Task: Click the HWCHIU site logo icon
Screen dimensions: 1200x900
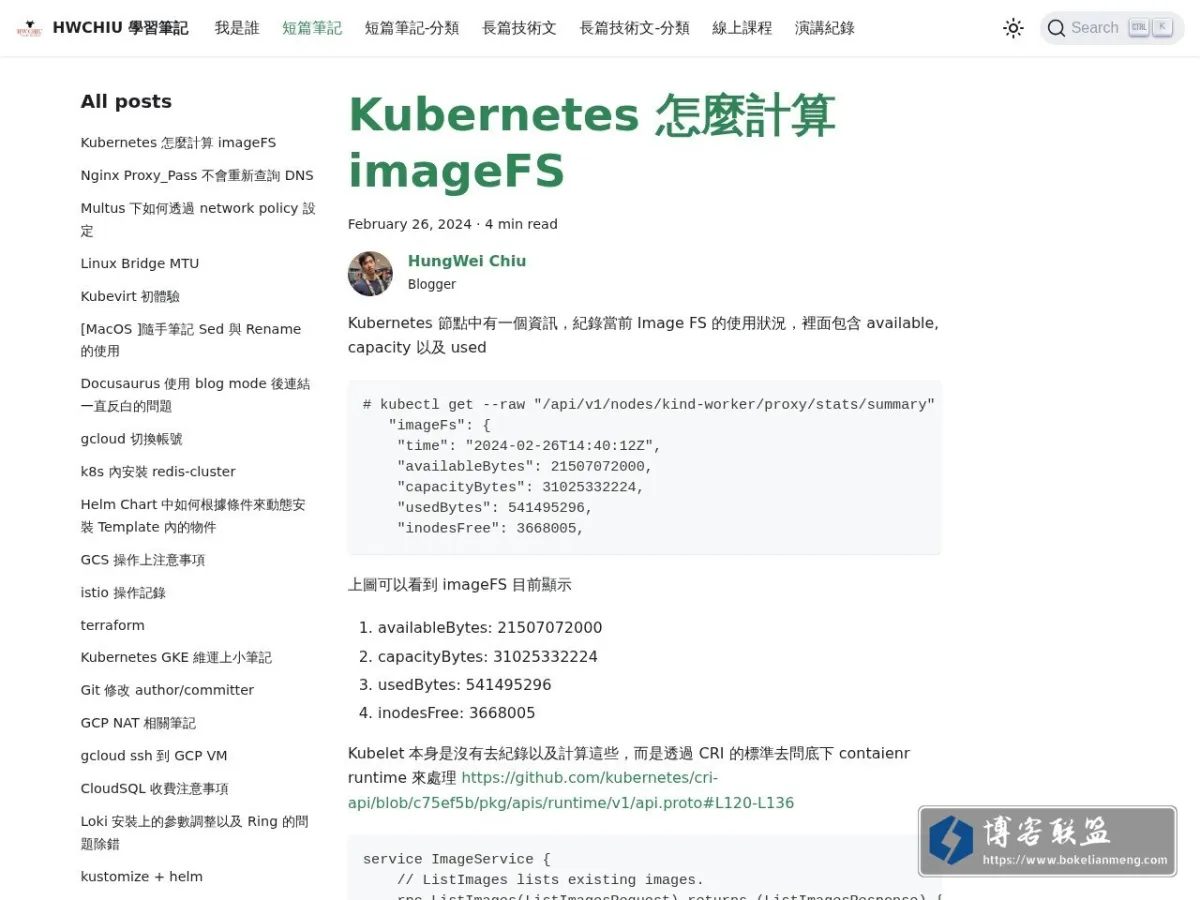Action: tap(29, 28)
